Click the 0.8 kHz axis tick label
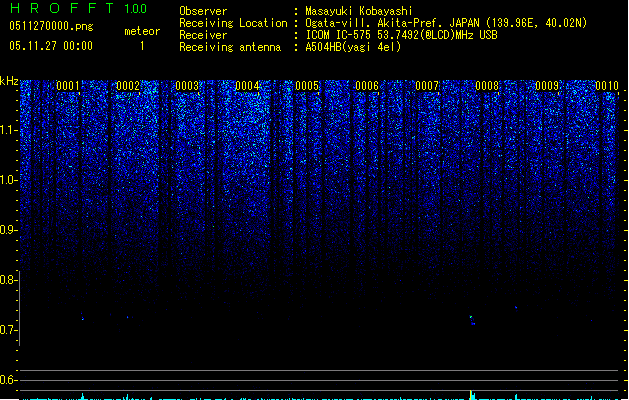This screenshot has height=400, width=629. tap(8, 280)
